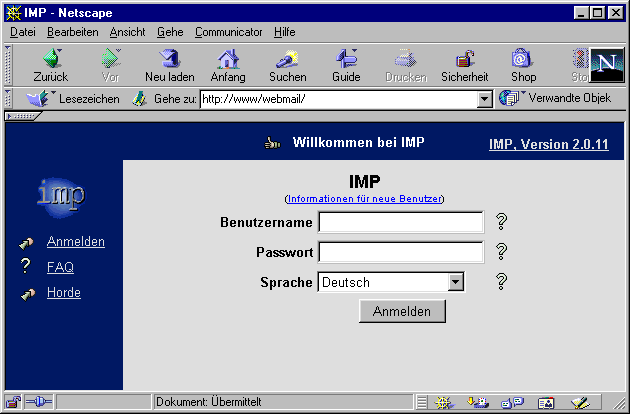Click the Netscape N logo
This screenshot has height=414, width=630.
[x=607, y=65]
